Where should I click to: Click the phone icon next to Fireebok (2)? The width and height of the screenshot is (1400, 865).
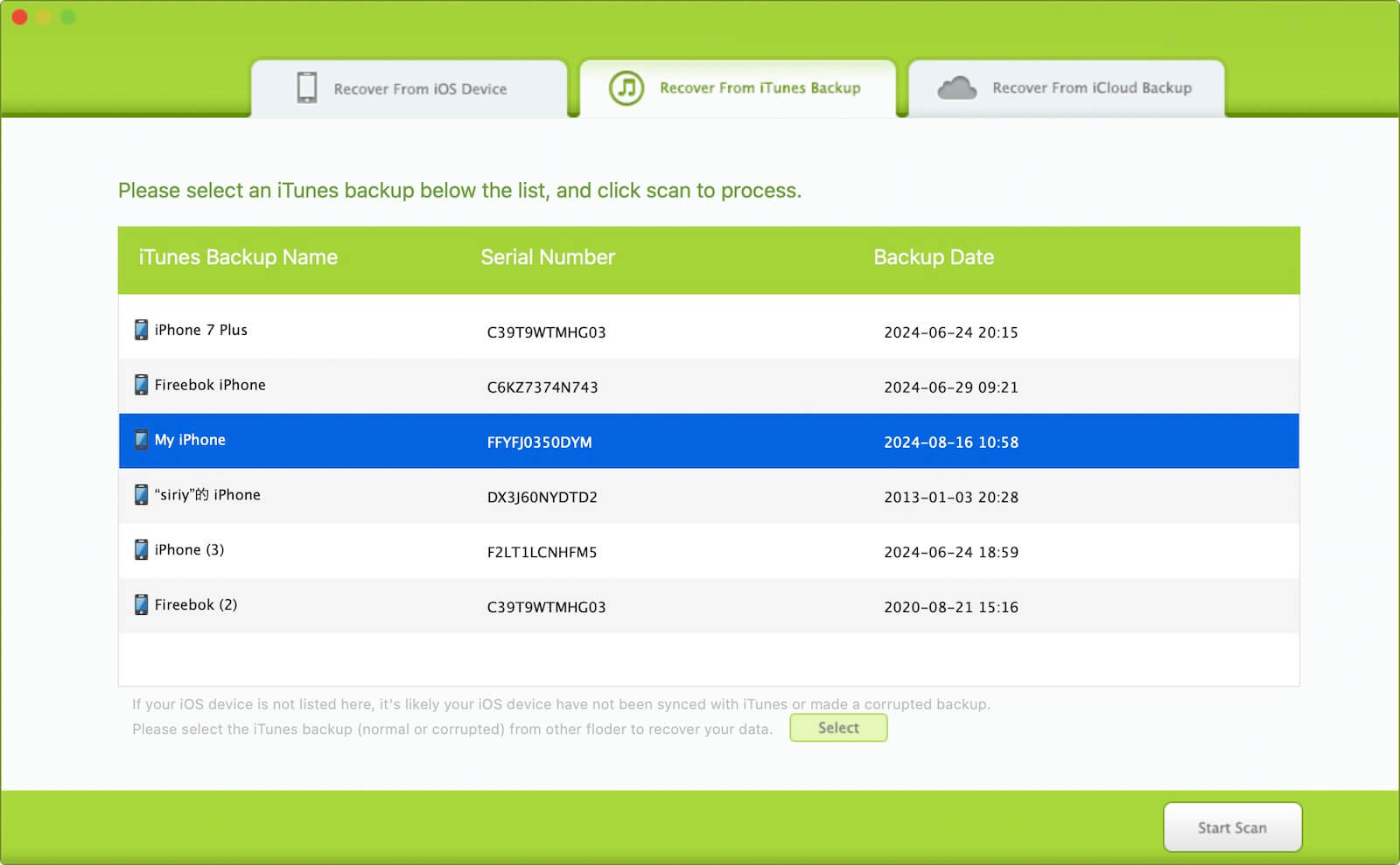(x=140, y=603)
